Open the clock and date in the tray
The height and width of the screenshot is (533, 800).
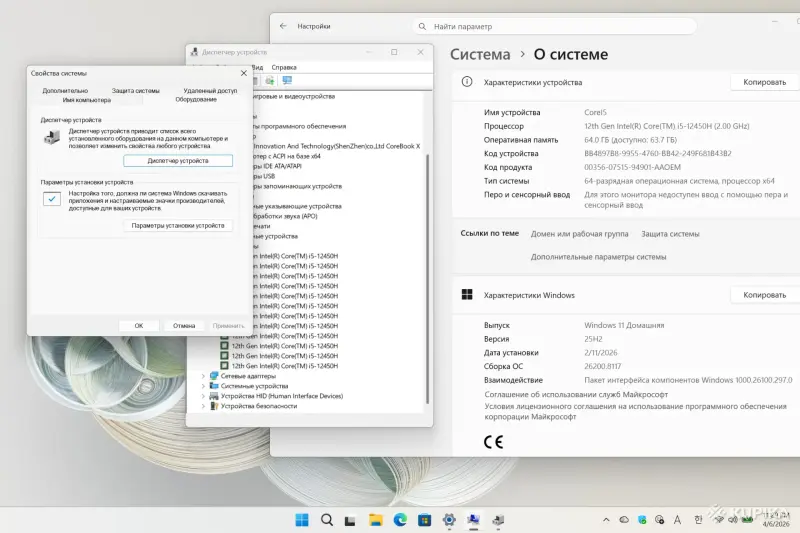tap(776, 520)
